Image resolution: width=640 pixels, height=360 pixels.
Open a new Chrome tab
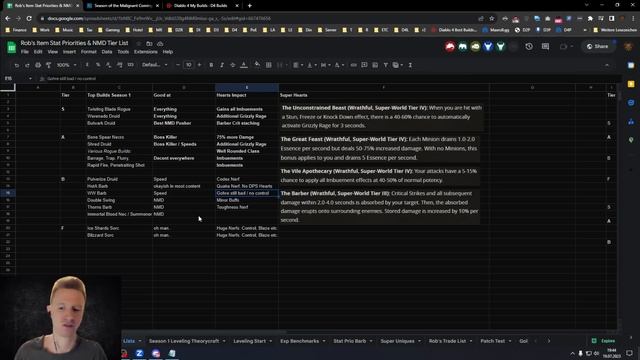click(x=249, y=6)
